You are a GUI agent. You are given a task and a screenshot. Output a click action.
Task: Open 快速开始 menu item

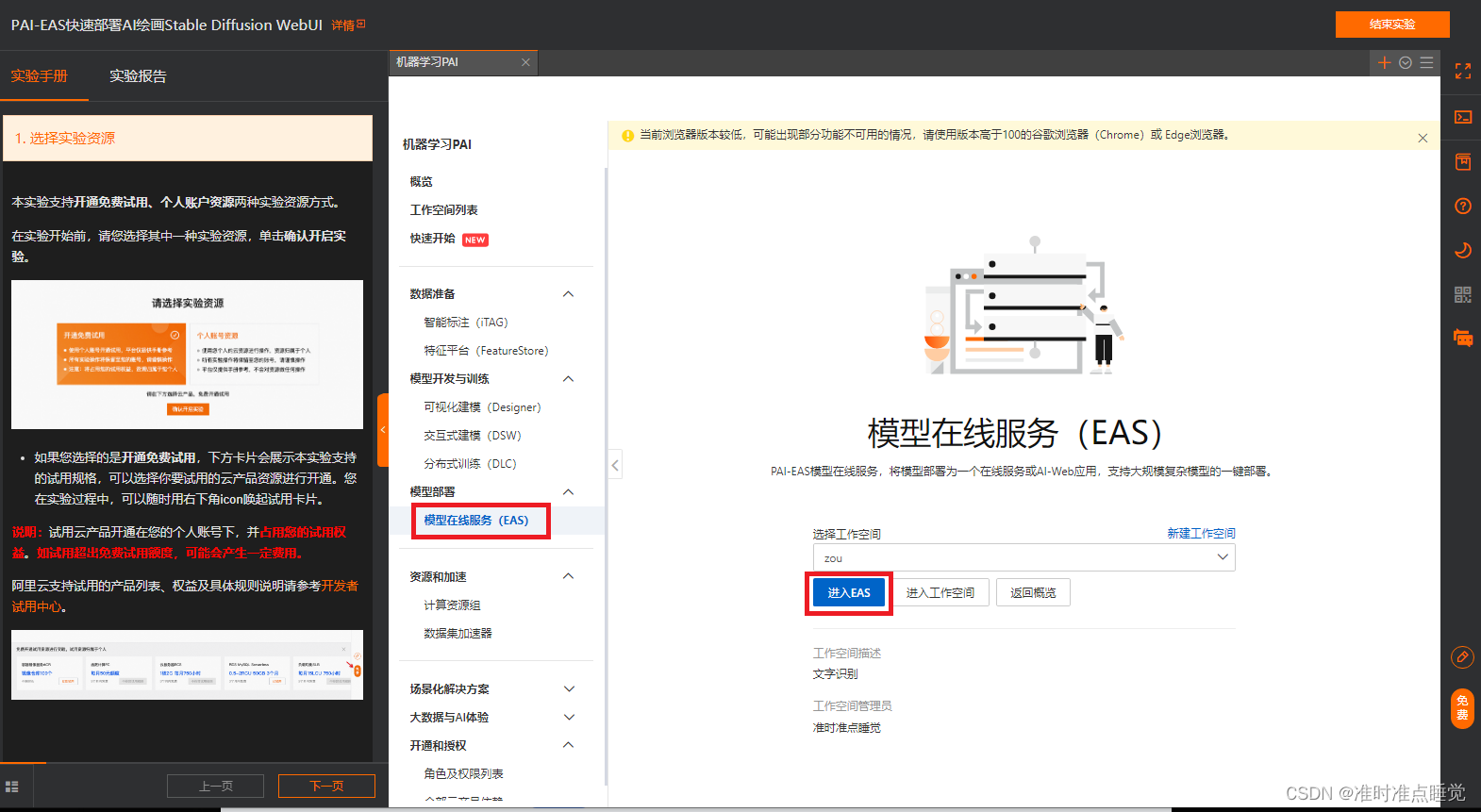point(433,239)
